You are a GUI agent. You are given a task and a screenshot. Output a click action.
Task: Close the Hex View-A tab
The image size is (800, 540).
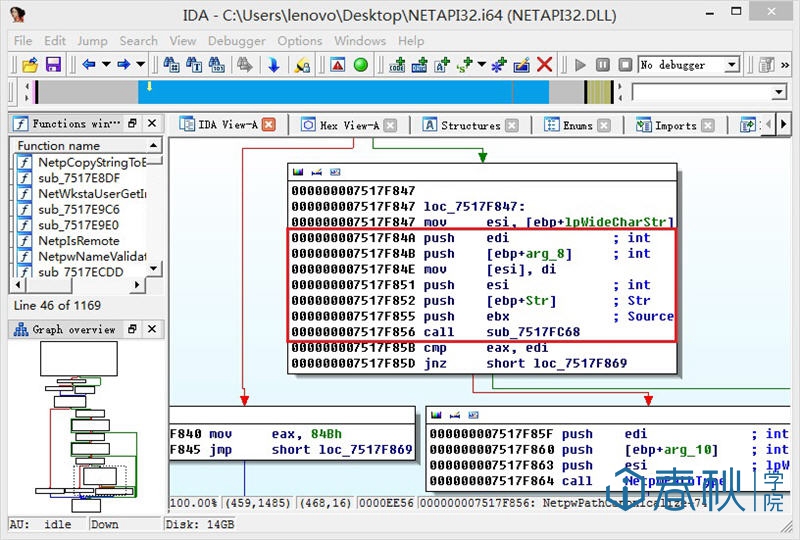(390, 125)
